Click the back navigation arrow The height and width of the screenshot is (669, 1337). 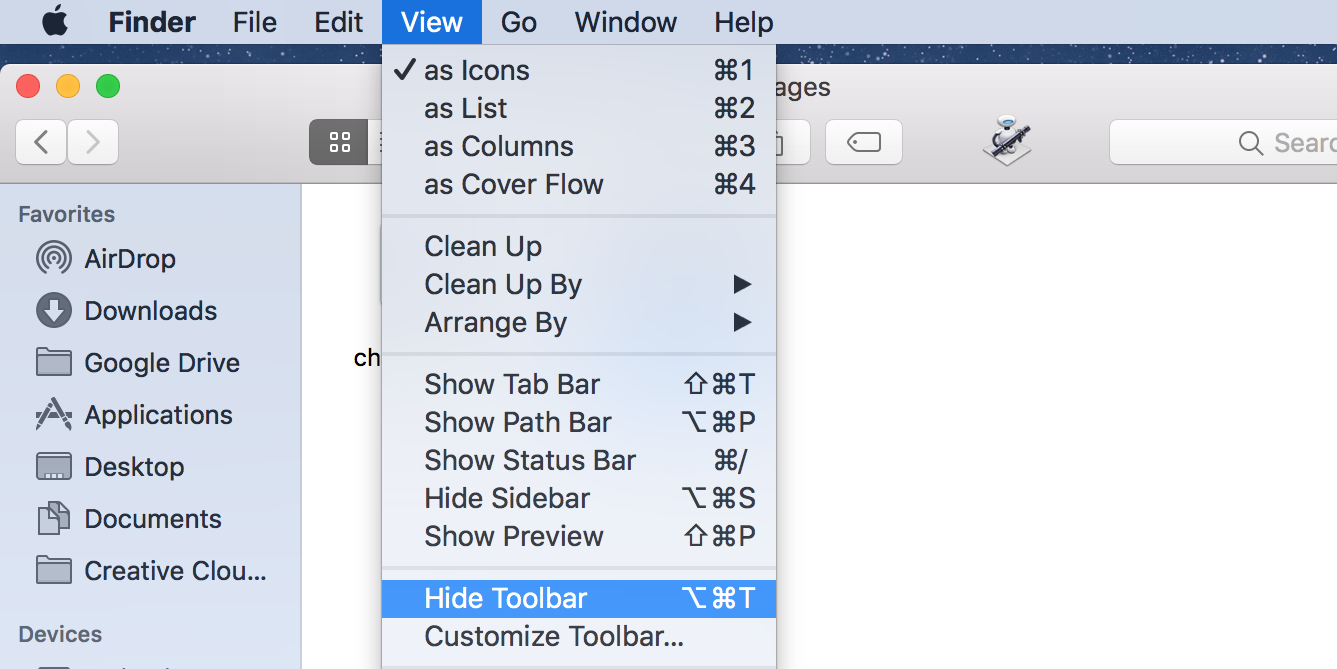pyautogui.click(x=41, y=142)
